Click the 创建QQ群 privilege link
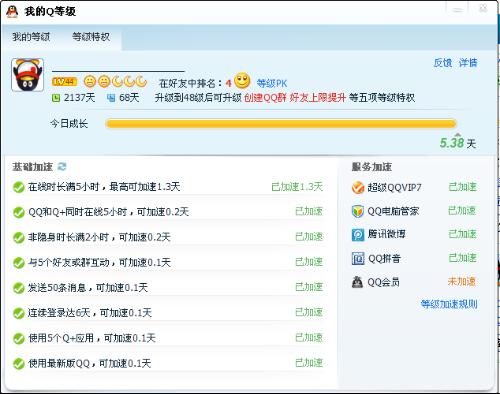This screenshot has height=394, width=500. click(265, 98)
